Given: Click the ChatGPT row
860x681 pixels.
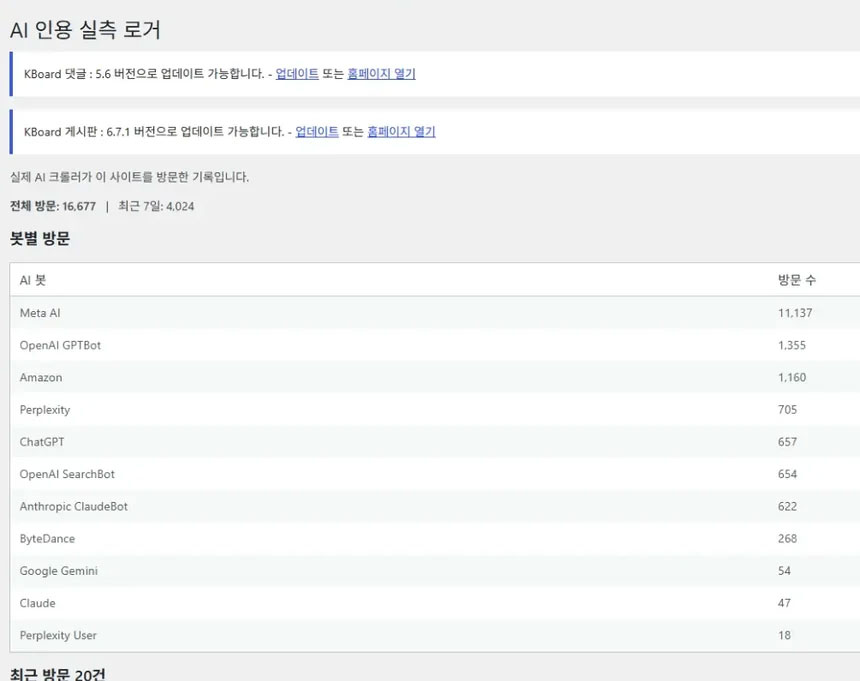Looking at the screenshot, I should pos(435,442).
